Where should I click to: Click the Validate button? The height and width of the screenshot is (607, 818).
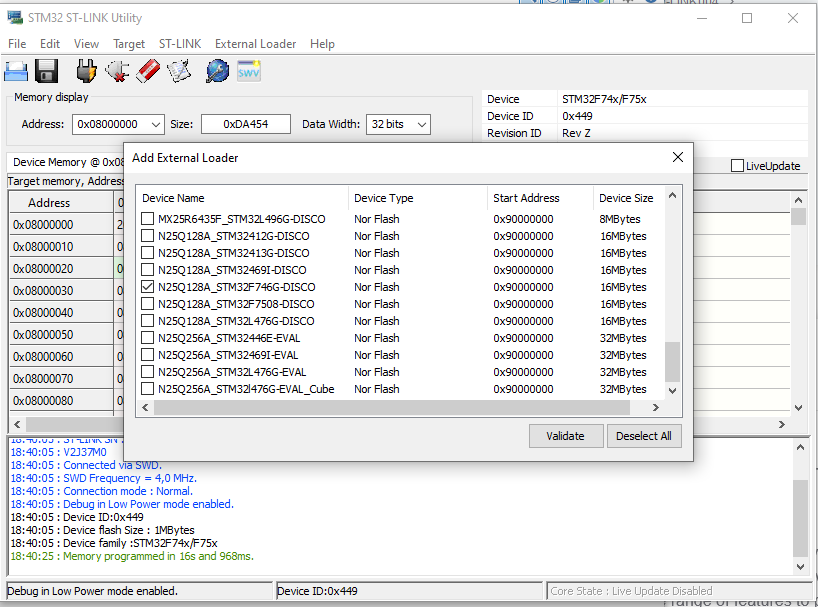click(566, 436)
